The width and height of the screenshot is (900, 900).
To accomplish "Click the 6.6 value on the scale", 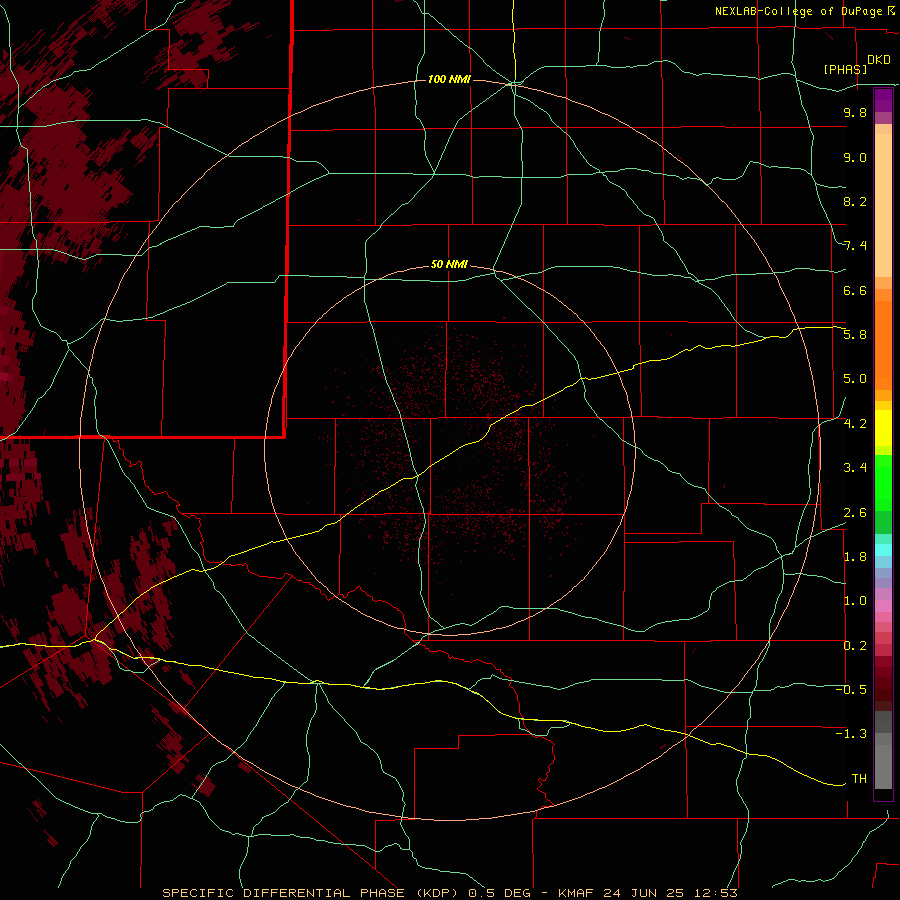I will coord(855,290).
